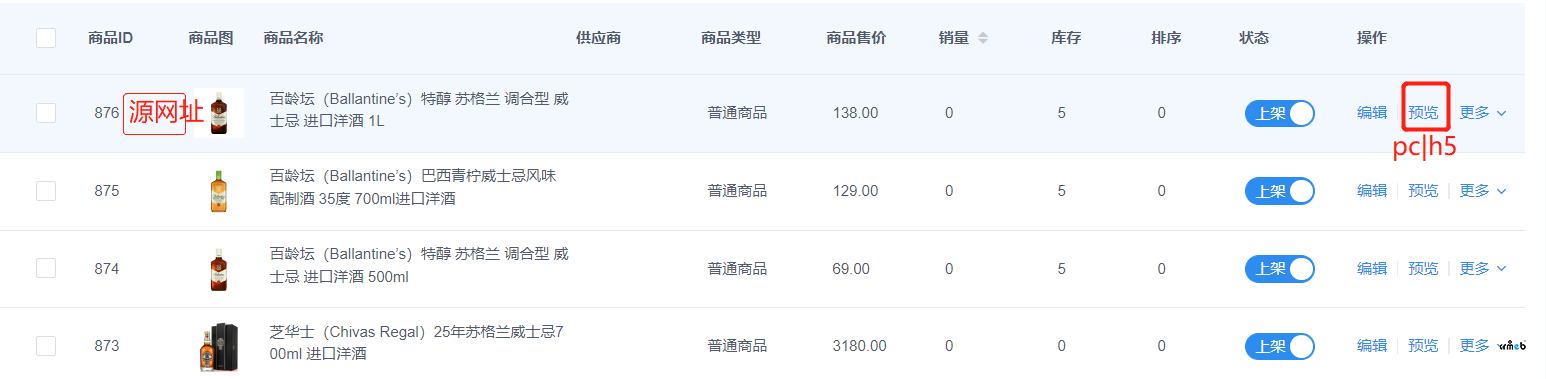This screenshot has height=379, width=1546.
Task: Toggle 上架 switch for product 876
Action: point(1279,113)
